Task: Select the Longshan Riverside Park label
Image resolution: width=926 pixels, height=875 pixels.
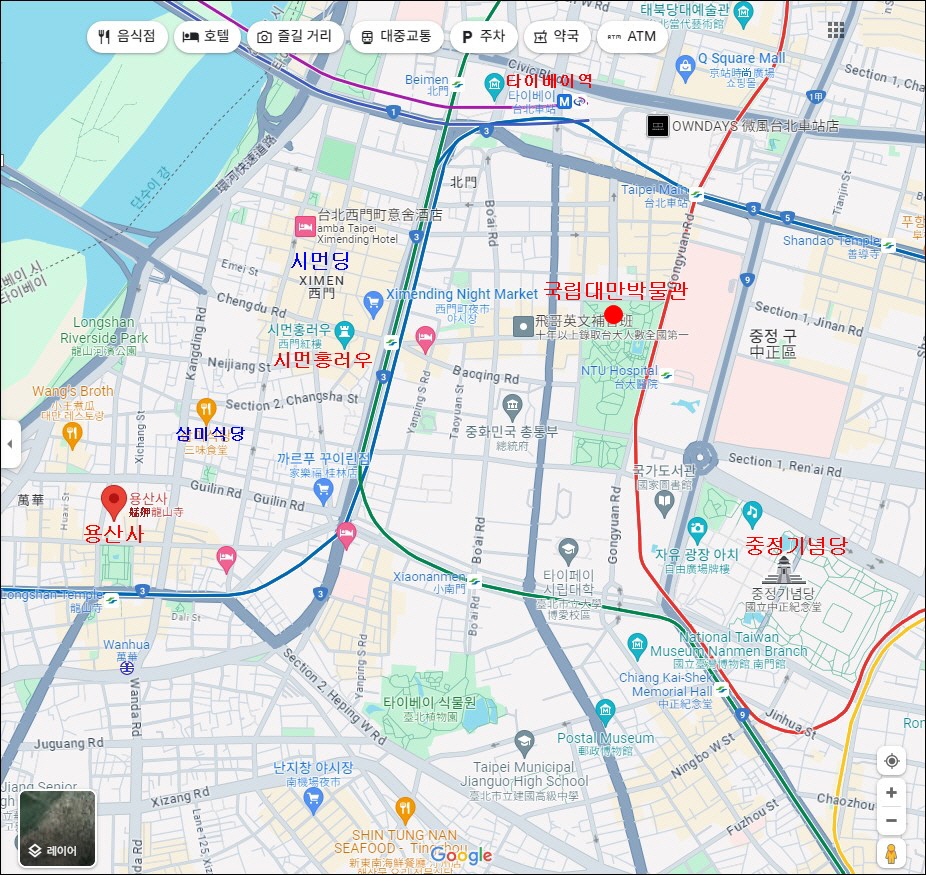Action: 104,337
